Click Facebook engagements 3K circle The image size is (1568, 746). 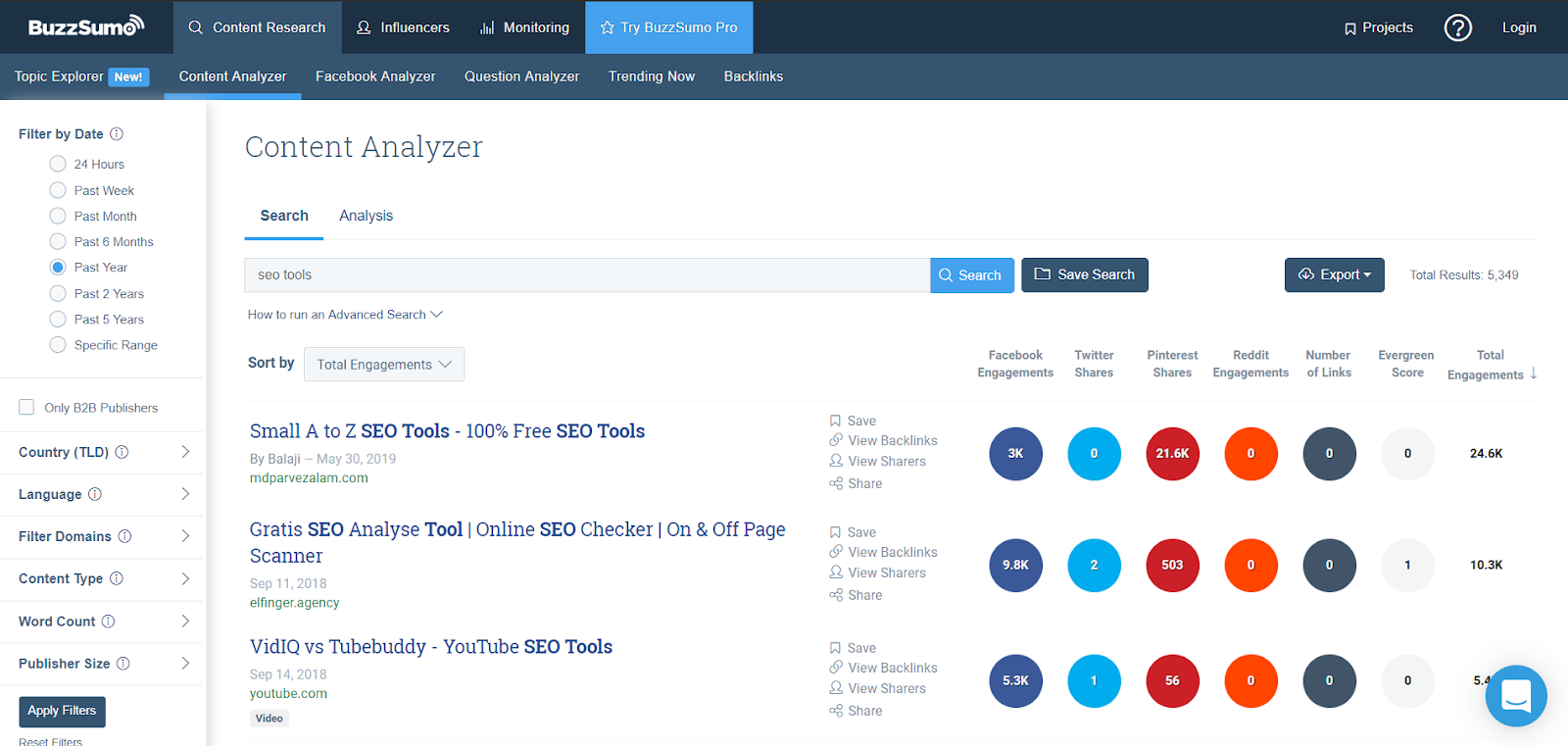[x=1015, y=454]
